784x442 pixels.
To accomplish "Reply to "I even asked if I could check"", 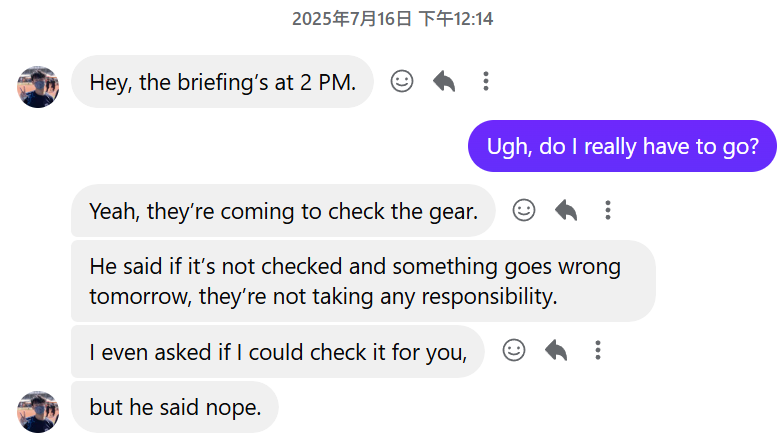I will tap(556, 350).
